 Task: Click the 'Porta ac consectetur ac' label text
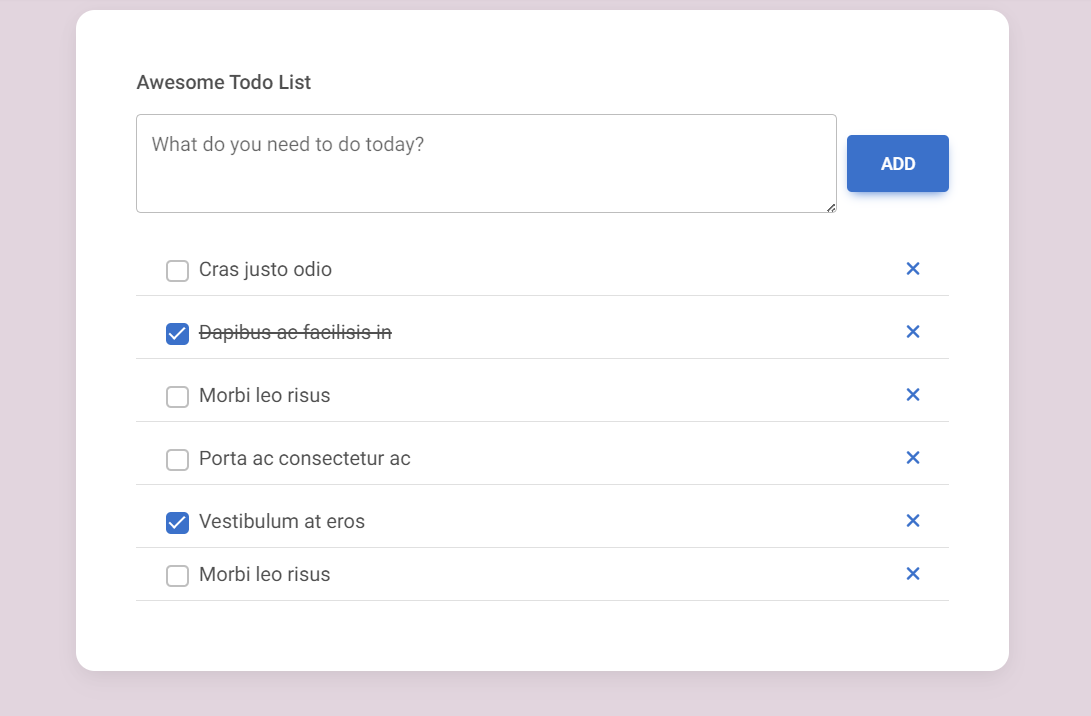(305, 459)
